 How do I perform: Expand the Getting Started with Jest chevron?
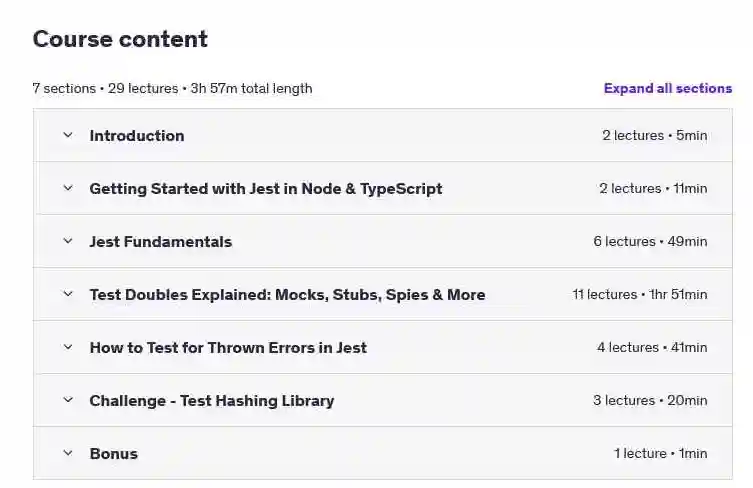[68, 188]
